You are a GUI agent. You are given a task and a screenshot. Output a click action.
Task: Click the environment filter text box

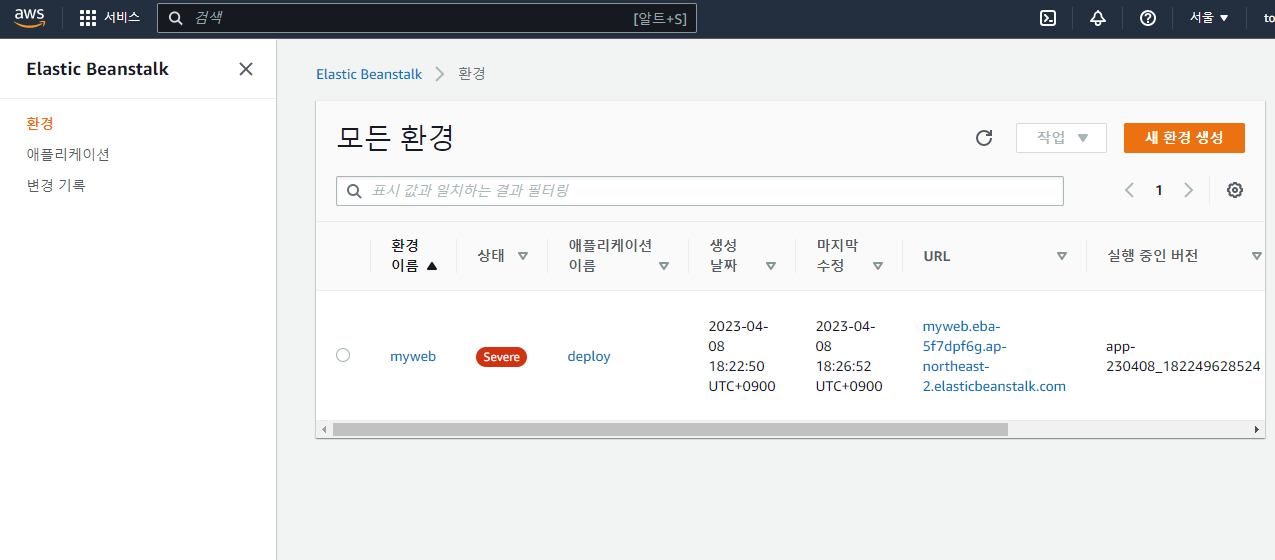click(700, 191)
